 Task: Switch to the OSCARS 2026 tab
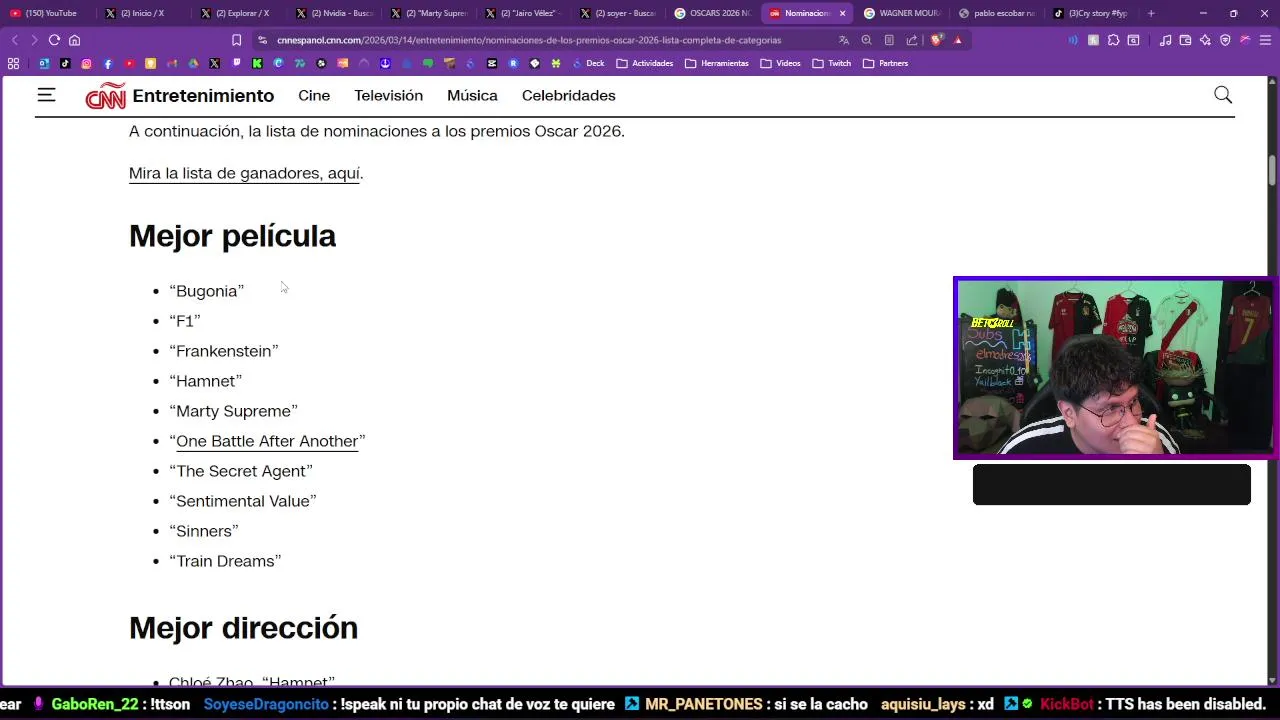tap(712, 13)
